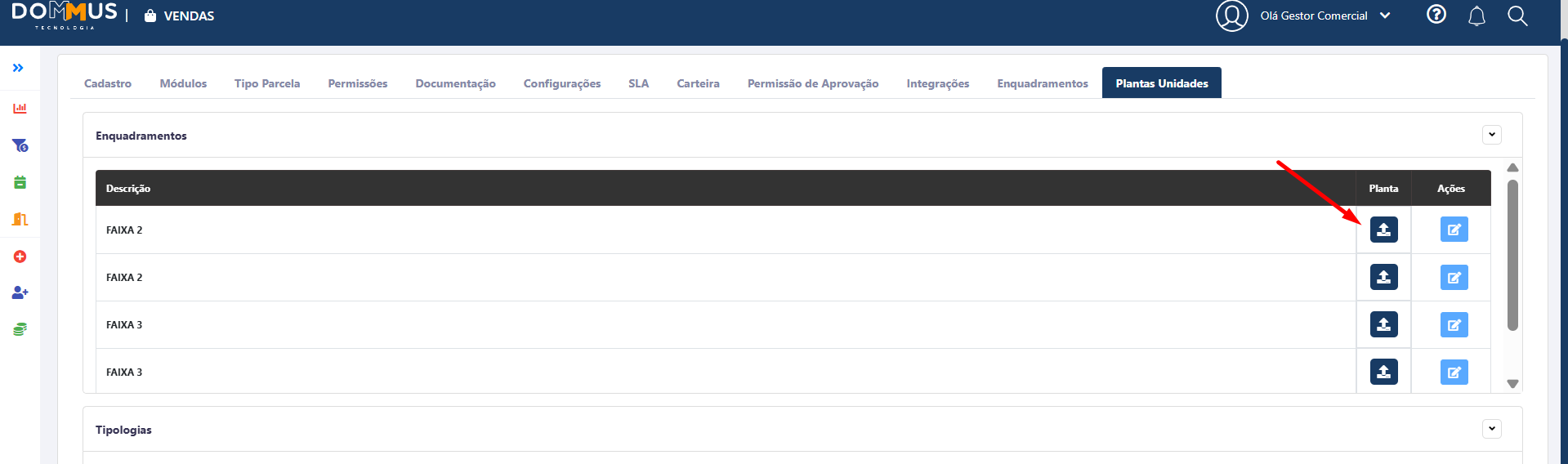Collapse the Enquadramentos panel
The height and width of the screenshot is (464, 1568).
coord(1491,135)
